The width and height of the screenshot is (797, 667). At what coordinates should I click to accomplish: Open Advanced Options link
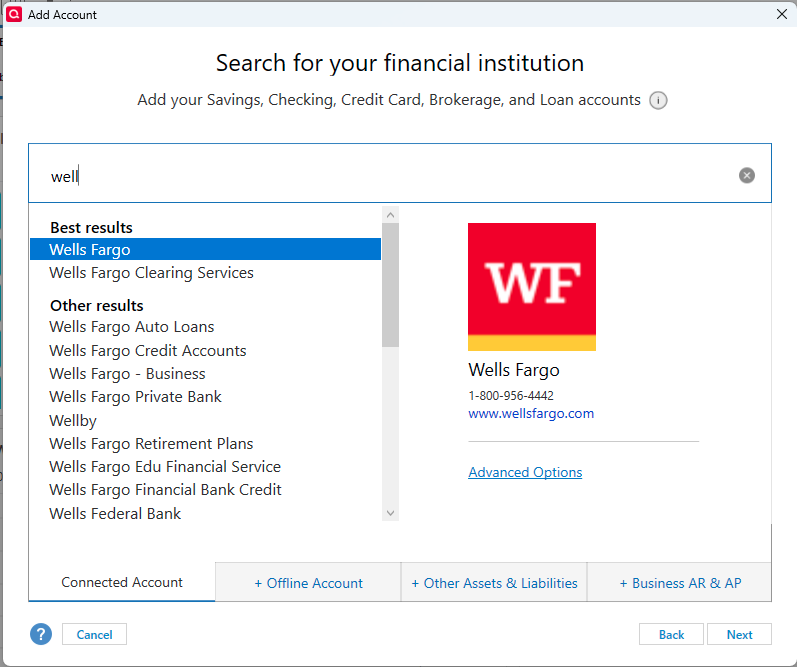click(x=525, y=472)
